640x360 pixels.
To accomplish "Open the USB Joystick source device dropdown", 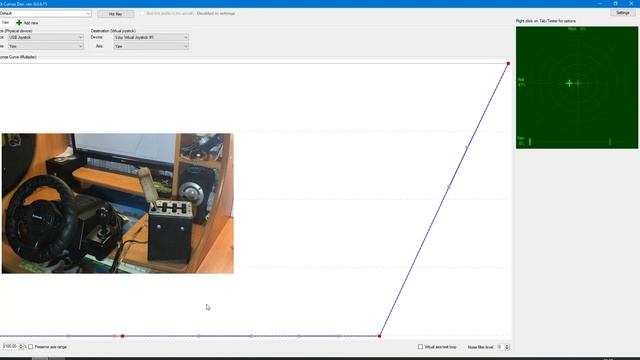I will point(45,38).
